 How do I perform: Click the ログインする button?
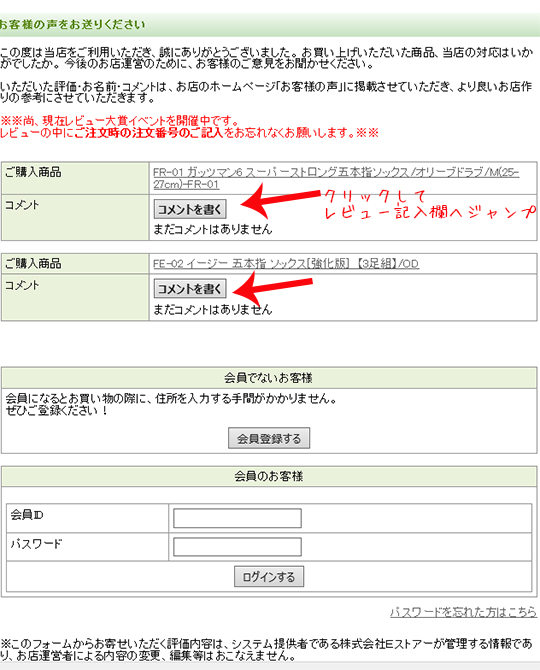tap(269, 577)
